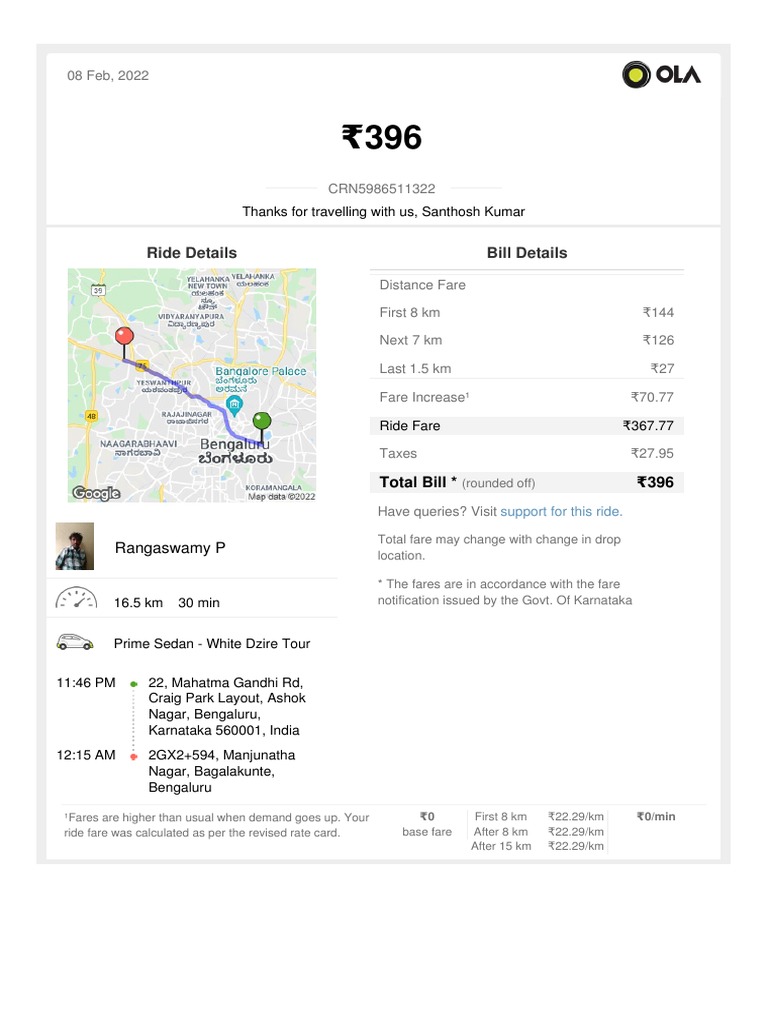Click the Manjunatha Nagar drop address
Image resolution: width=768 pixels, height=1024 pixels.
coord(222,771)
